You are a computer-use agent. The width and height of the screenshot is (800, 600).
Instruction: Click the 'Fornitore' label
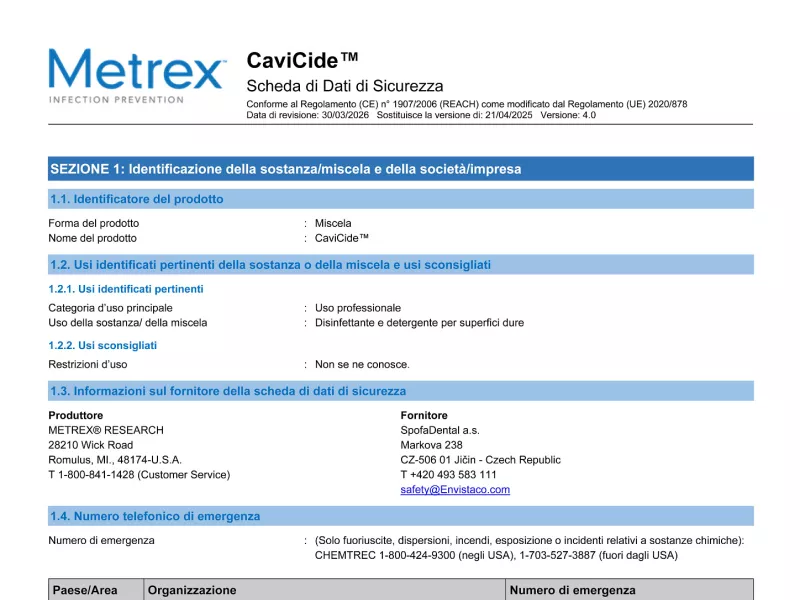424,415
